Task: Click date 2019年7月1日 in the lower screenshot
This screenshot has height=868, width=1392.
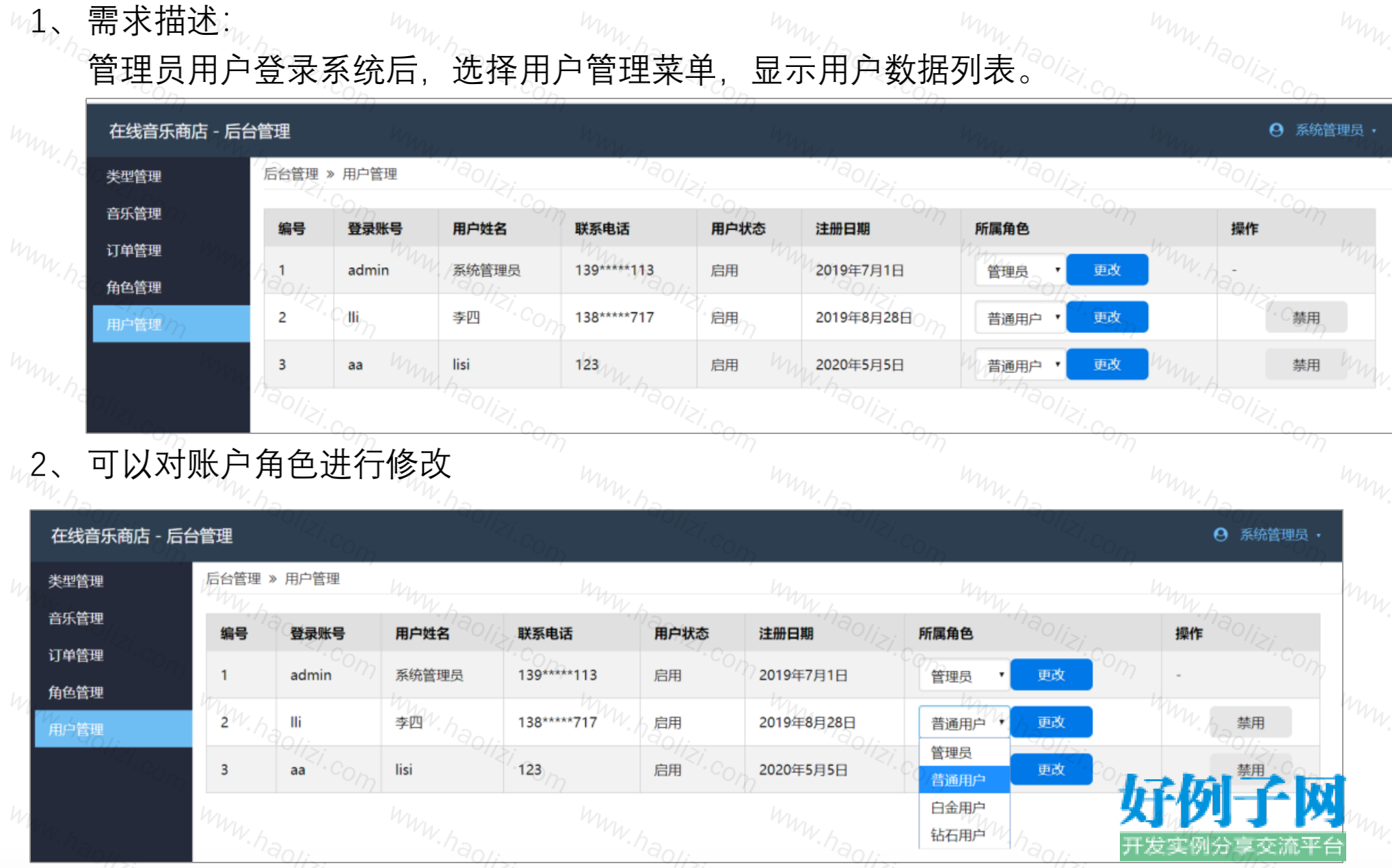Action: click(803, 675)
